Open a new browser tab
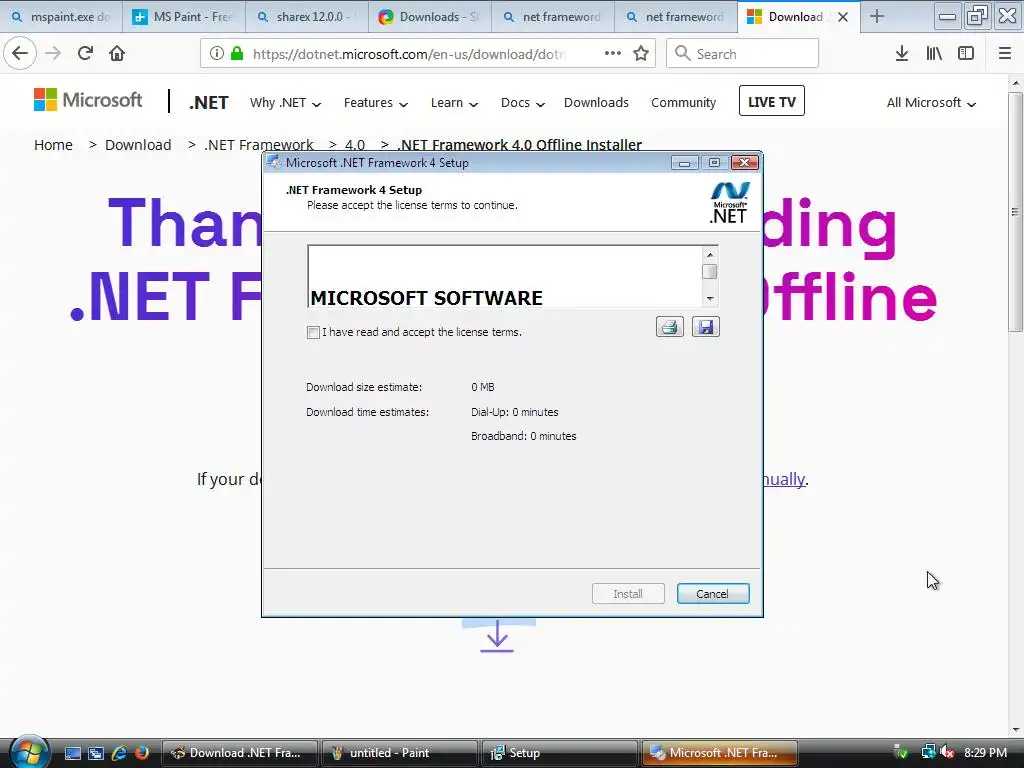1024x768 pixels. tap(876, 17)
